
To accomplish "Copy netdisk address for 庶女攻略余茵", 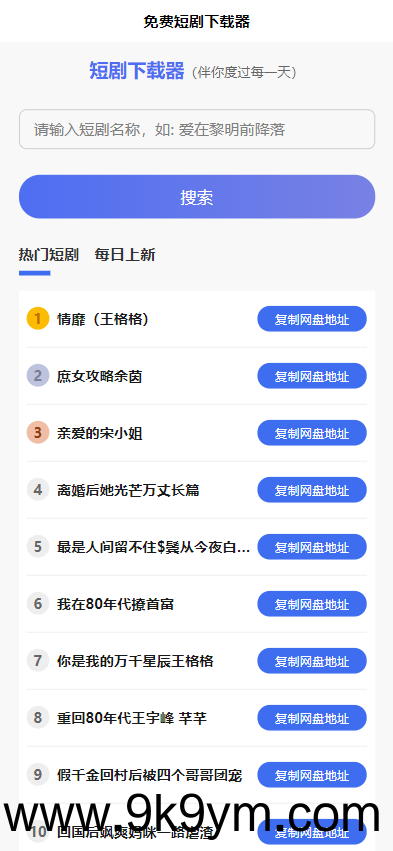I will [x=312, y=376].
